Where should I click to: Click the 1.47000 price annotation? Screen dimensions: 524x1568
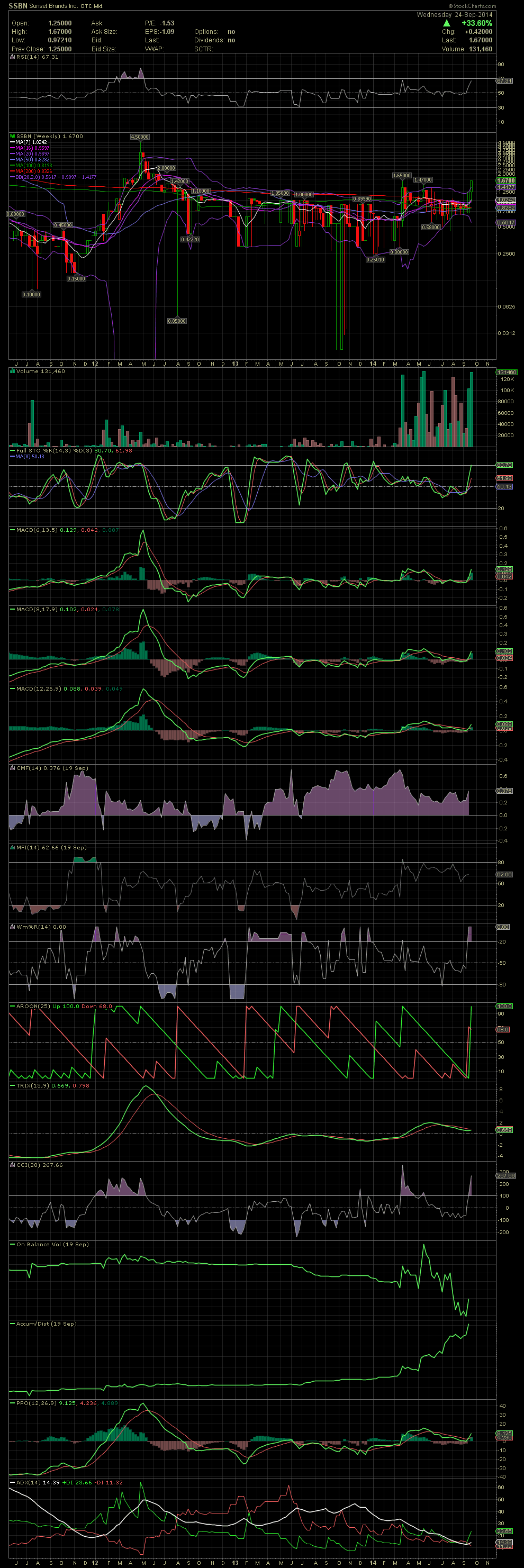tap(423, 179)
